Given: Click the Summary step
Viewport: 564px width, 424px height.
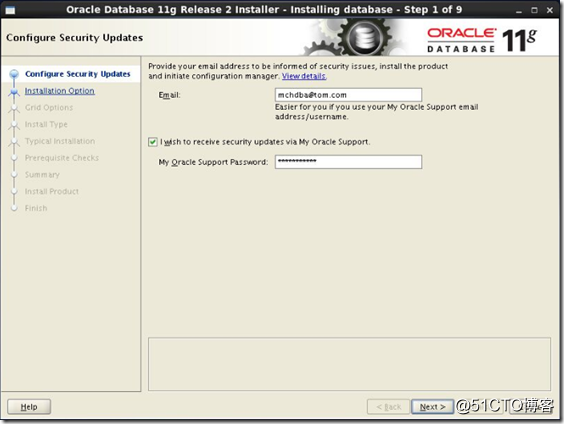Looking at the screenshot, I should tap(42, 175).
